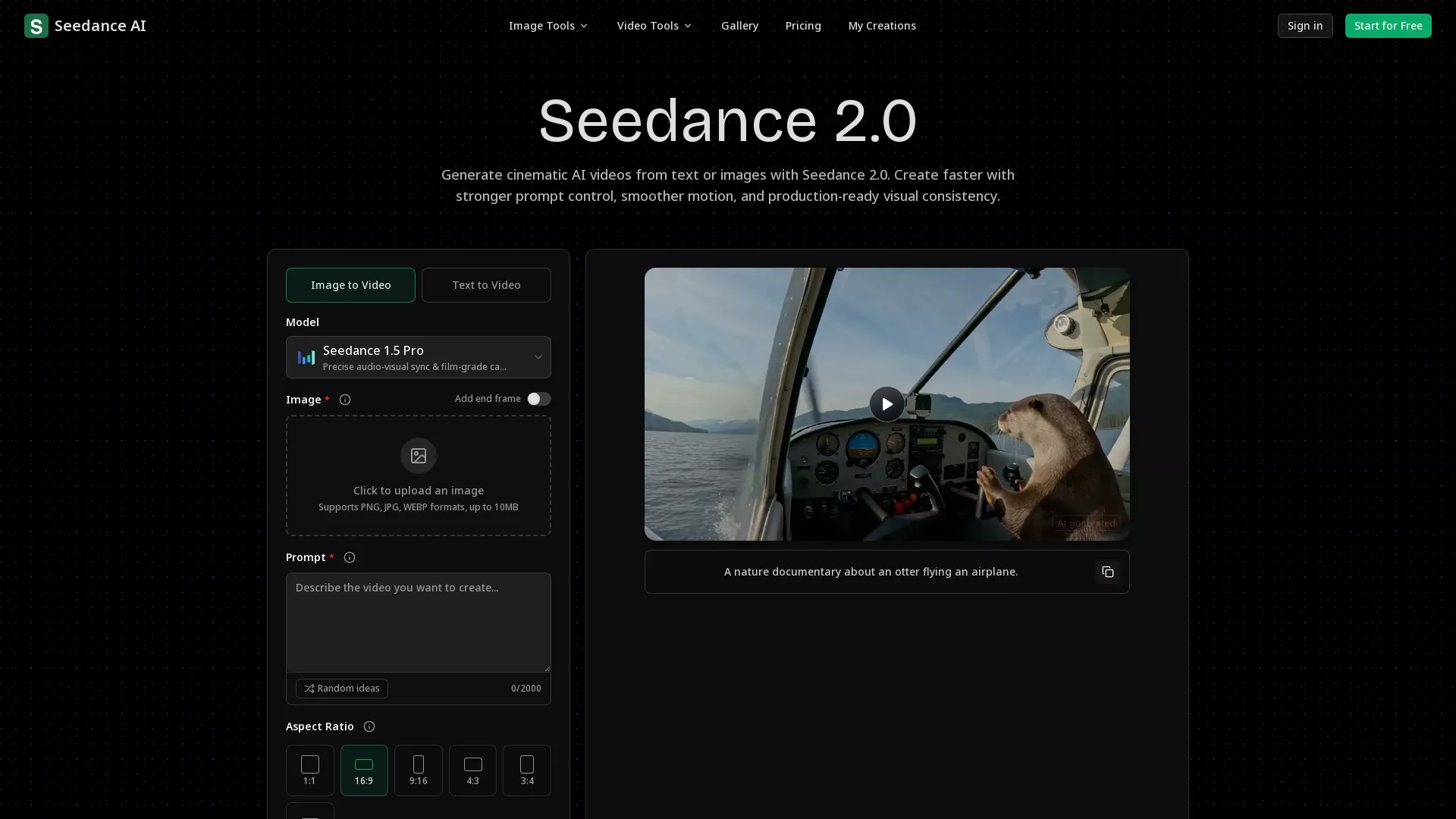Enable the Add end frame toggle
The width and height of the screenshot is (1456, 819).
pos(538,398)
